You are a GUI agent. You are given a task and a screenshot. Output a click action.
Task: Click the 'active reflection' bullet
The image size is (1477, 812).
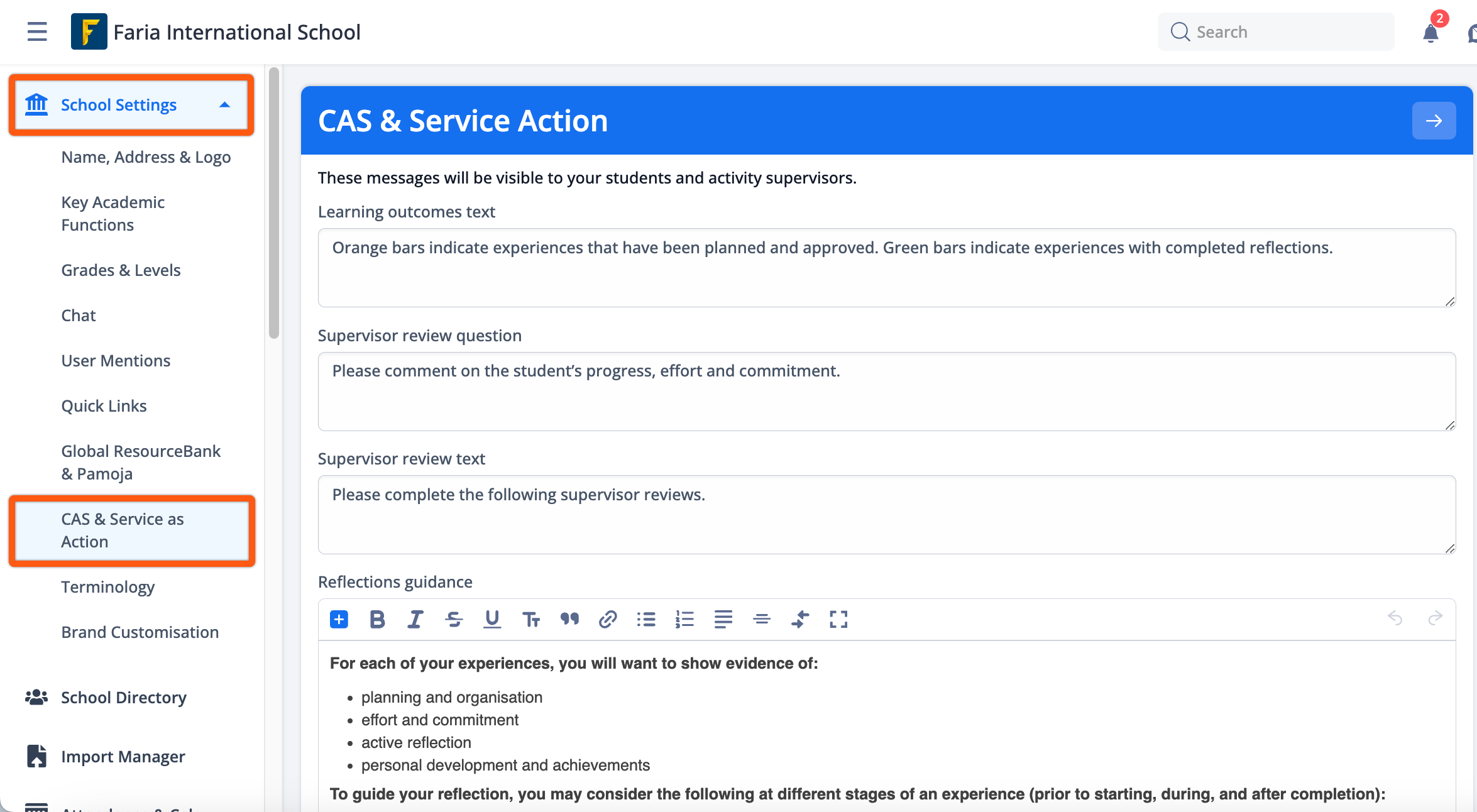pos(416,743)
